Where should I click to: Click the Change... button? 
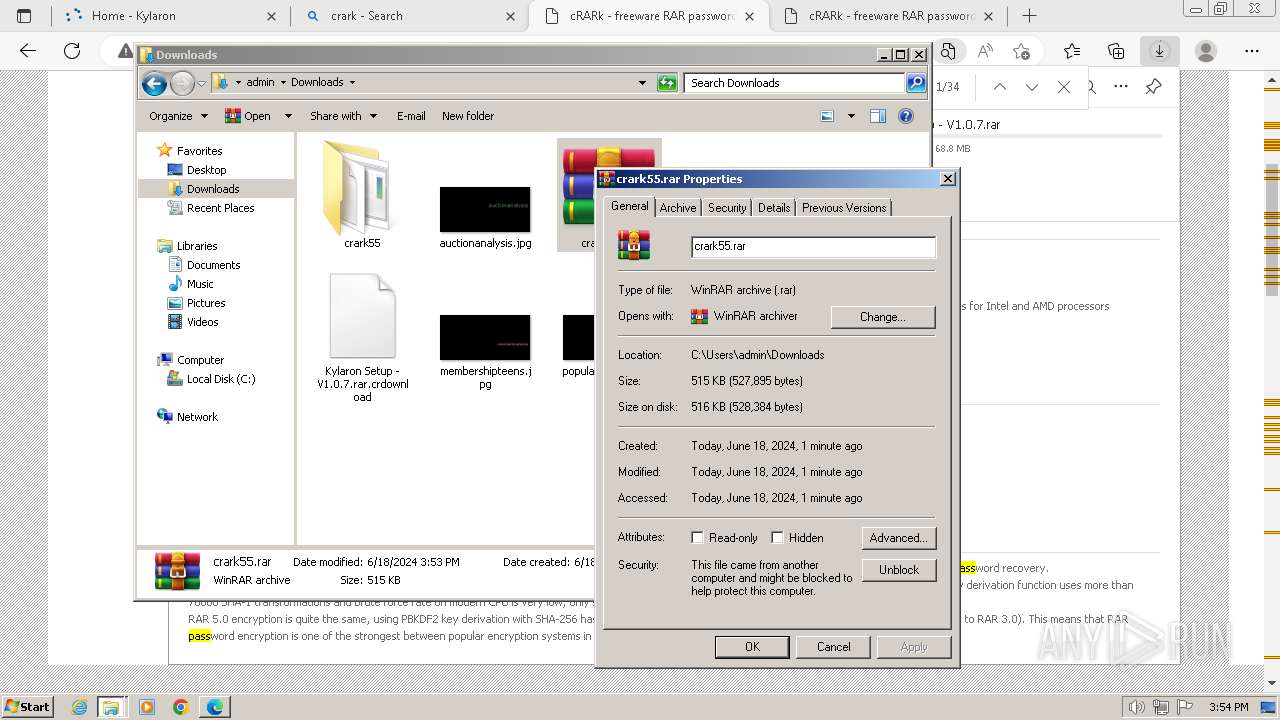(x=883, y=317)
